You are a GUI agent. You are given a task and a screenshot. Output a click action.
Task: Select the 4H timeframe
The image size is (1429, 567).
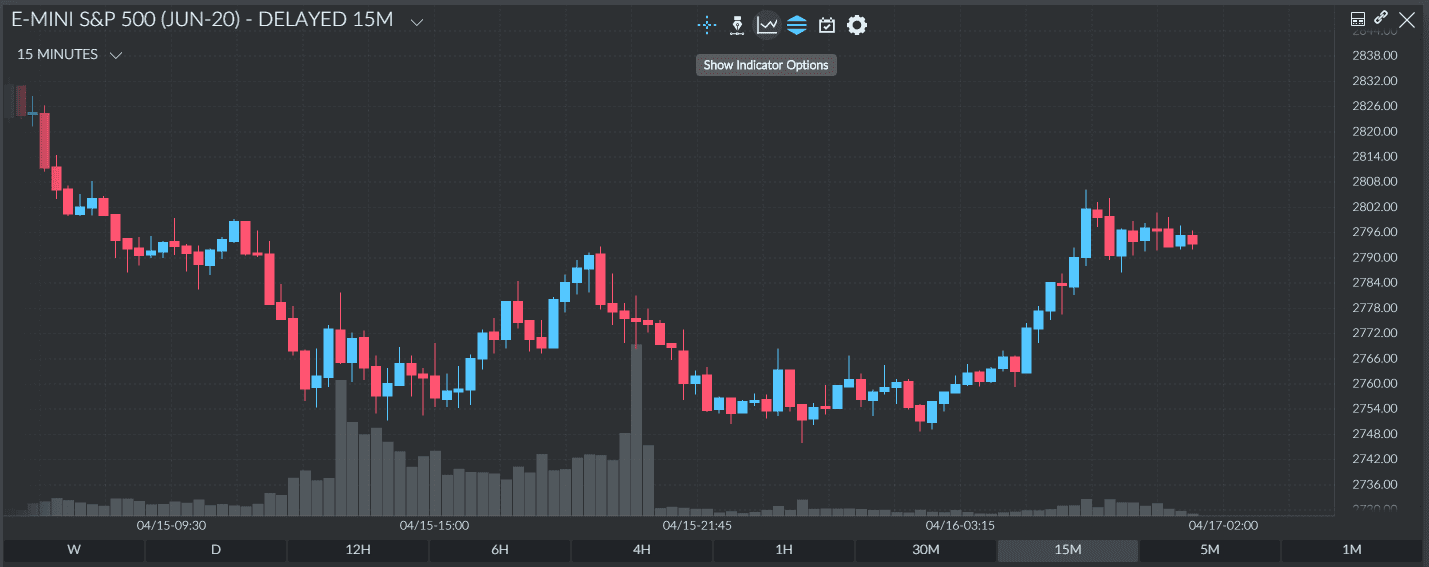(x=642, y=550)
